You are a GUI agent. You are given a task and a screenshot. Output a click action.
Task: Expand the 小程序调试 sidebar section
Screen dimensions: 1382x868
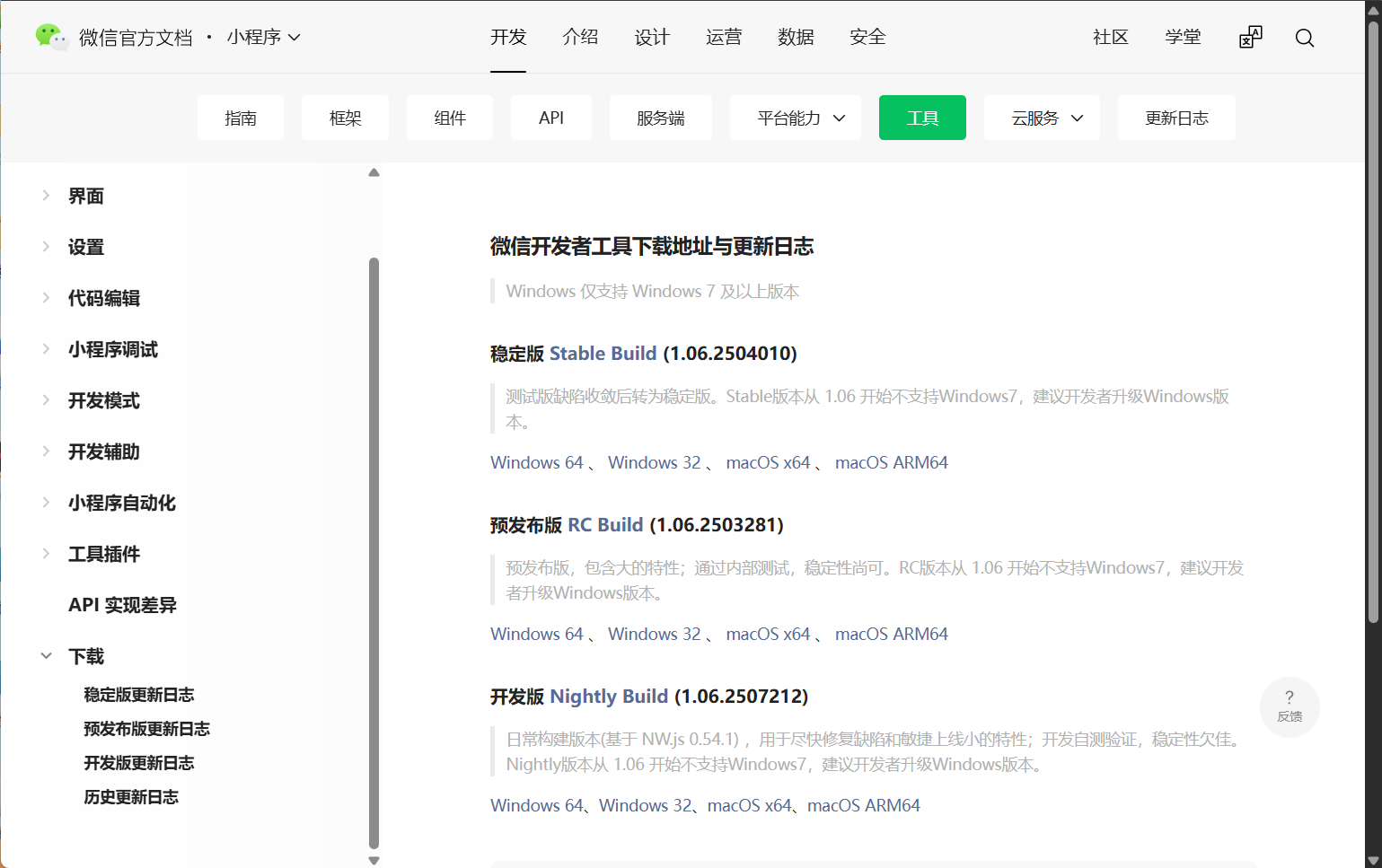pos(46,348)
